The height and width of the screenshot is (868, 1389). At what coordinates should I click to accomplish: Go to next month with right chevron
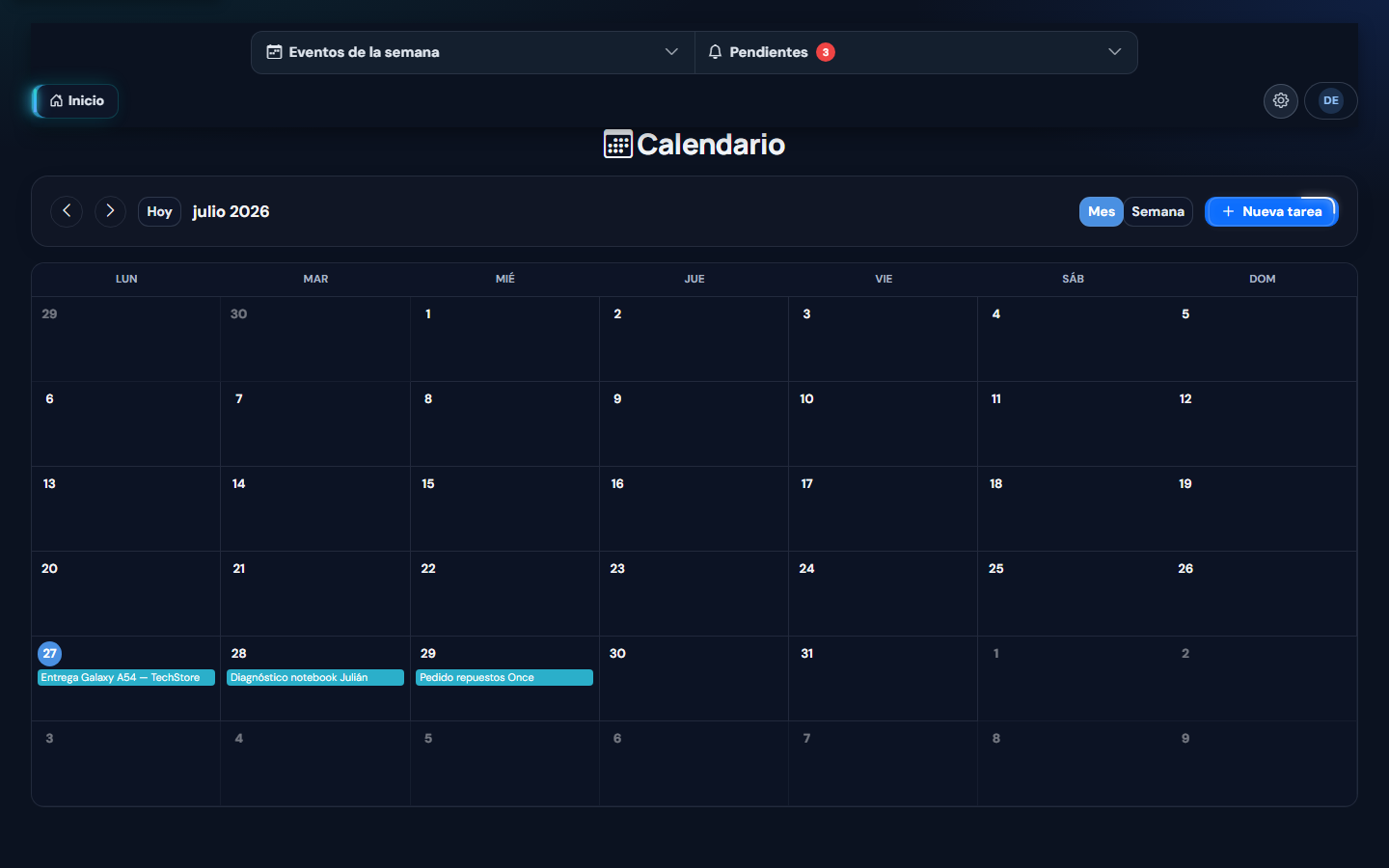point(110,211)
